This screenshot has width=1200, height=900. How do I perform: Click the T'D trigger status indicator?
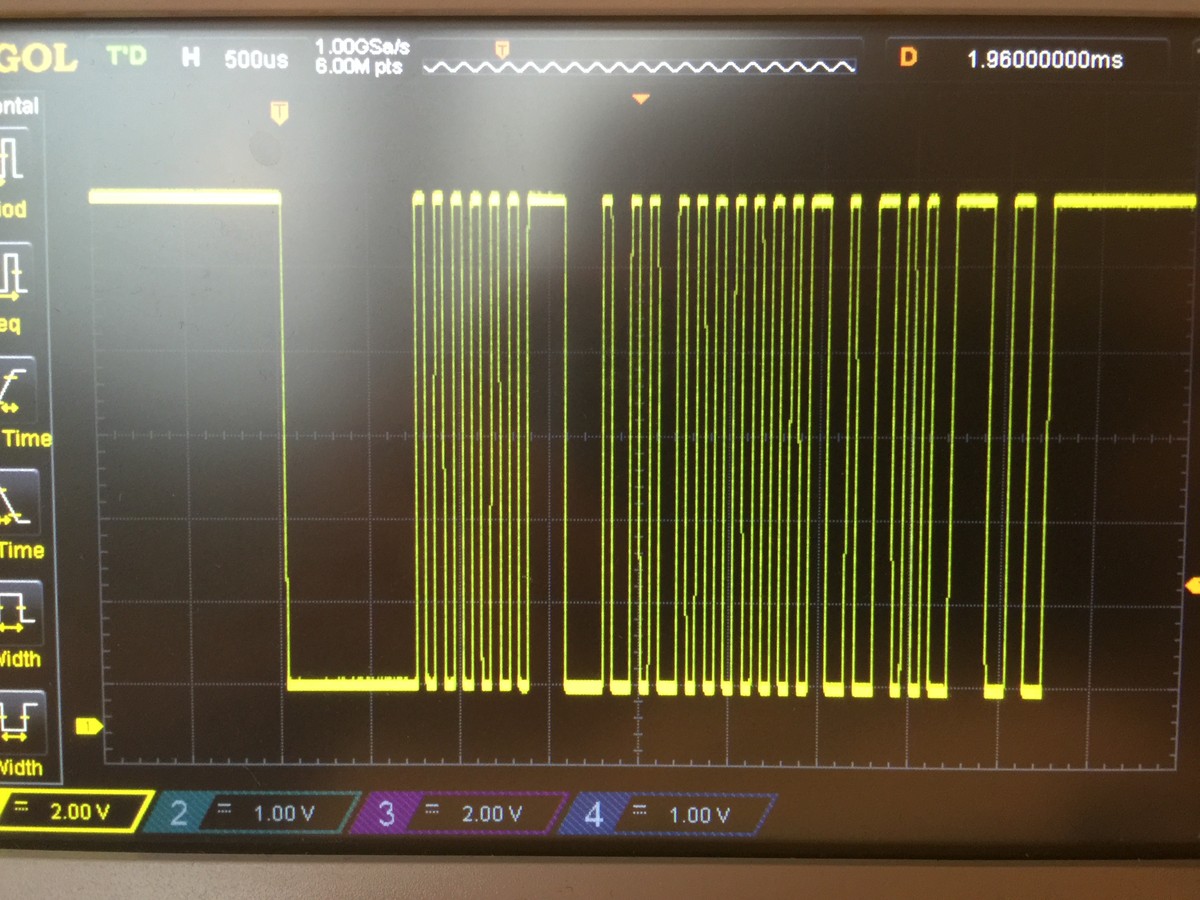pos(127,56)
